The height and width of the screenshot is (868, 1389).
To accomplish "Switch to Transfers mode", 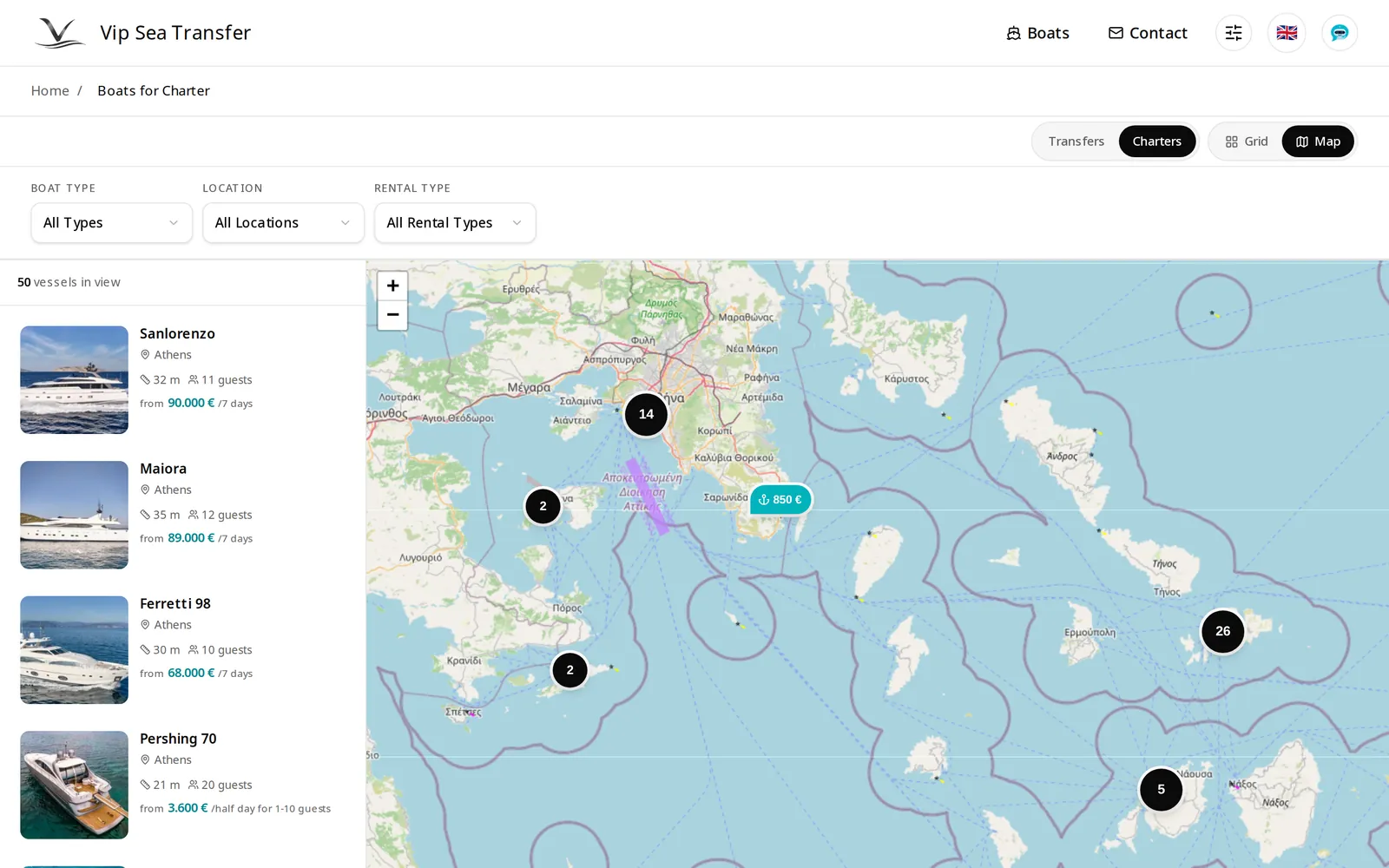I will 1076,141.
